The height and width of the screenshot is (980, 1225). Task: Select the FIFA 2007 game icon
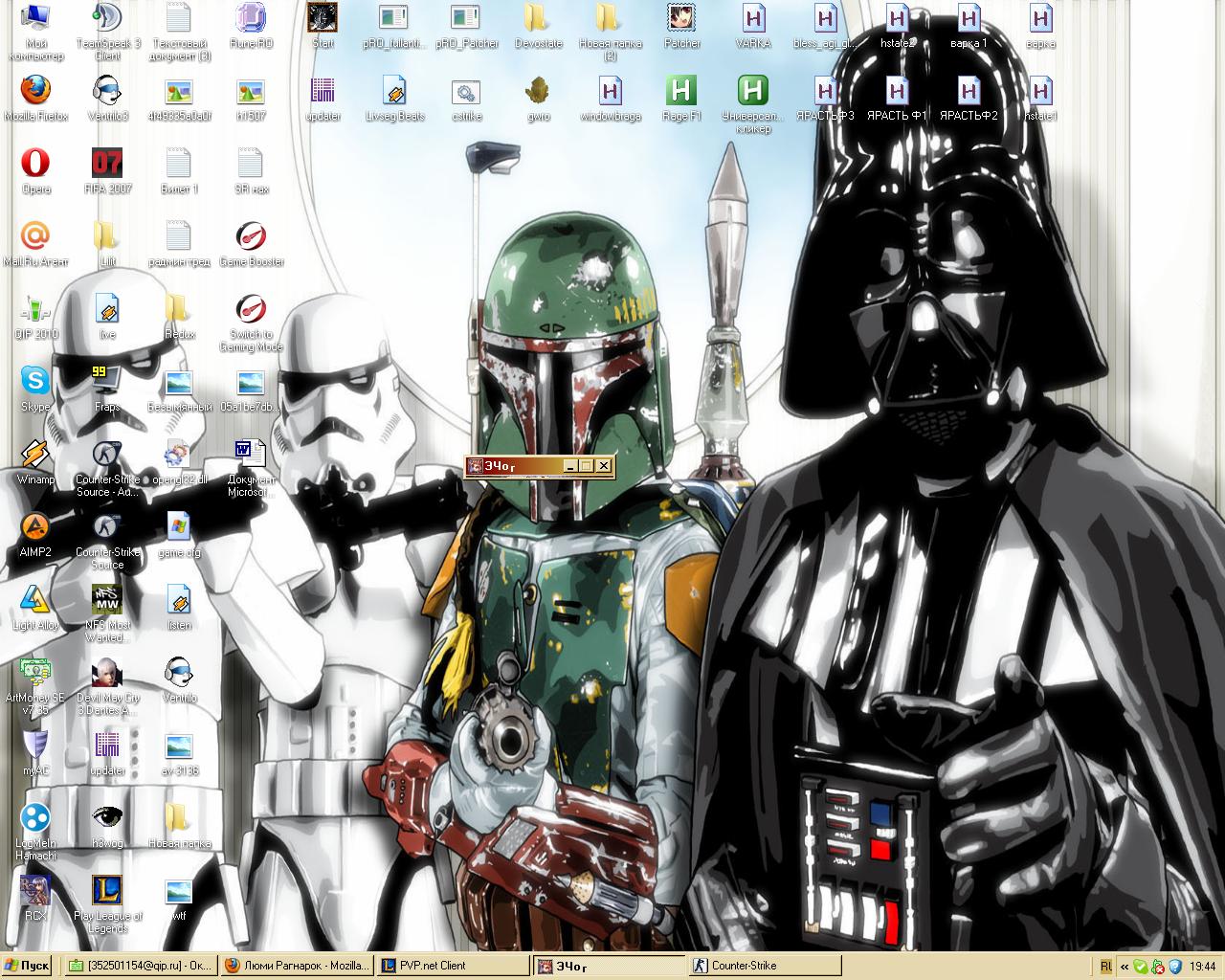coord(107,171)
